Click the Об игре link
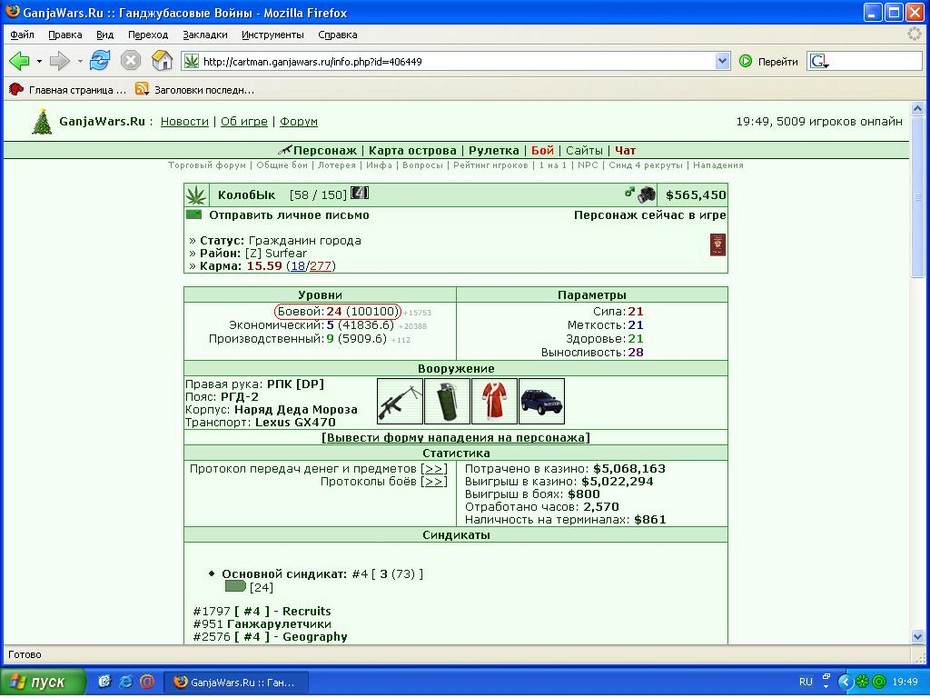The width and height of the screenshot is (930, 698). tap(244, 121)
